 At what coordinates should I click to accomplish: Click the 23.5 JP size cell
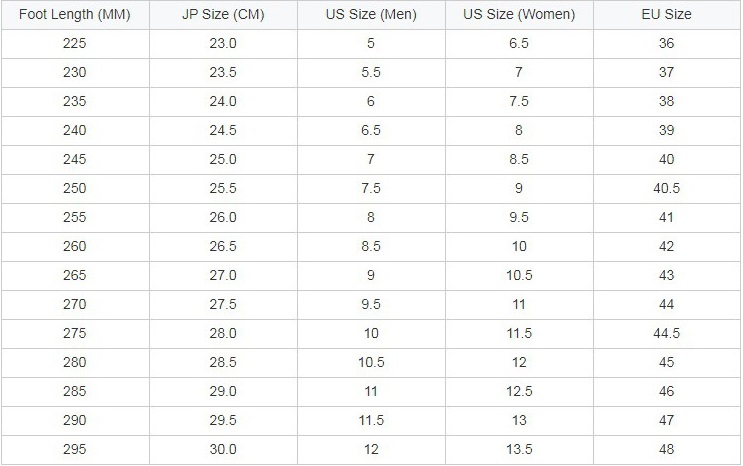pos(223,73)
